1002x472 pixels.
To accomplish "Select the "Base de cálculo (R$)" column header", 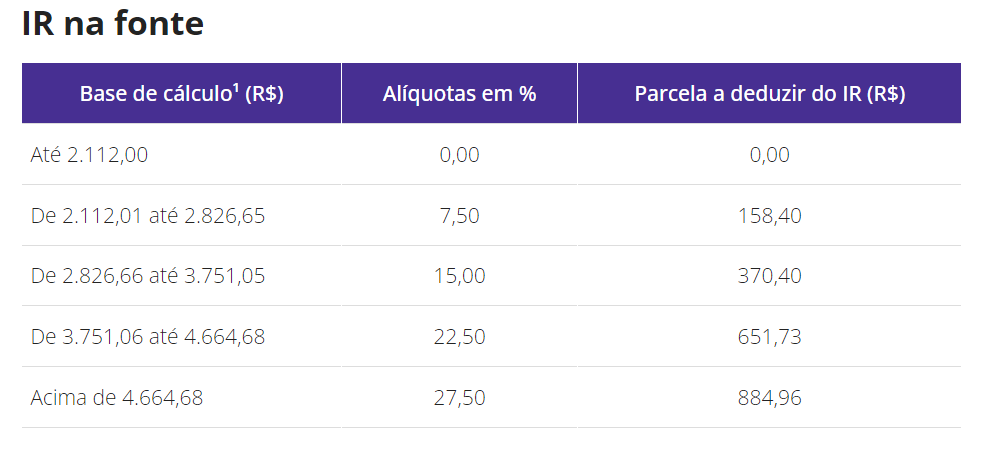I will [181, 94].
